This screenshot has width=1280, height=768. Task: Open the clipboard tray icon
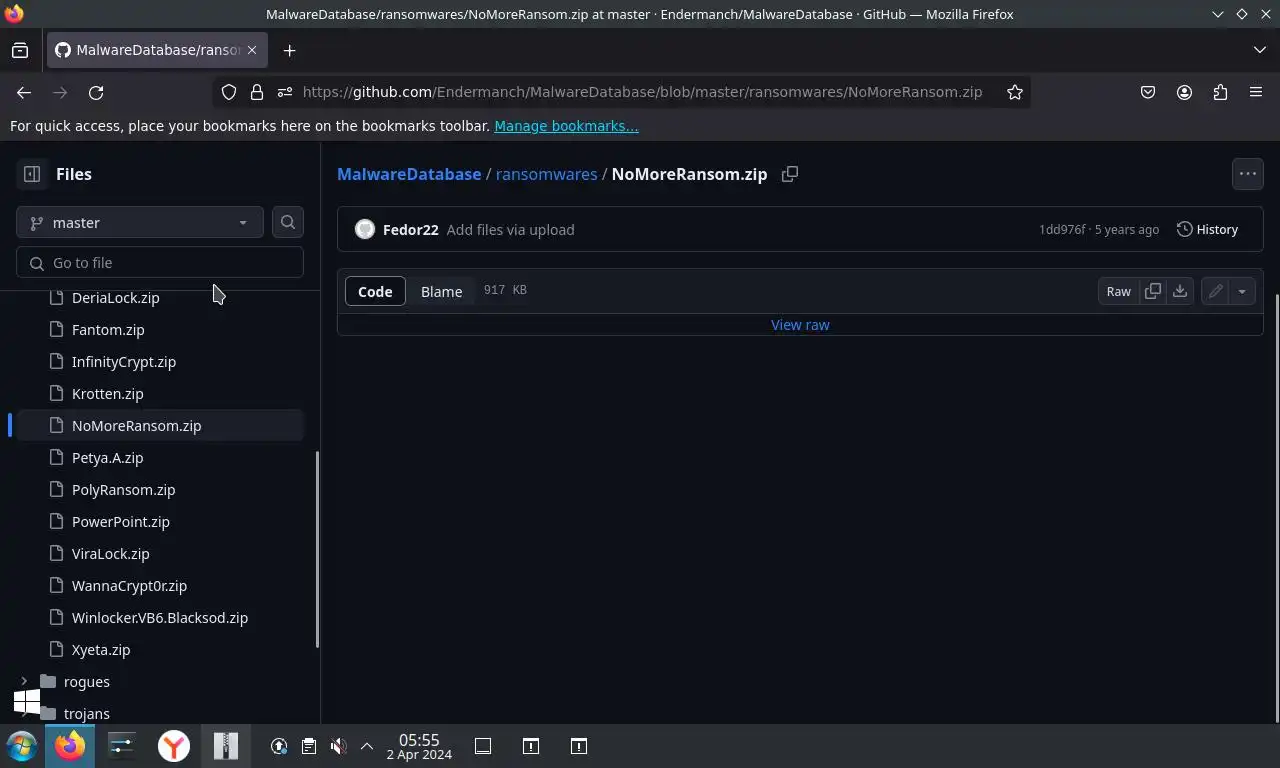tap(309, 746)
